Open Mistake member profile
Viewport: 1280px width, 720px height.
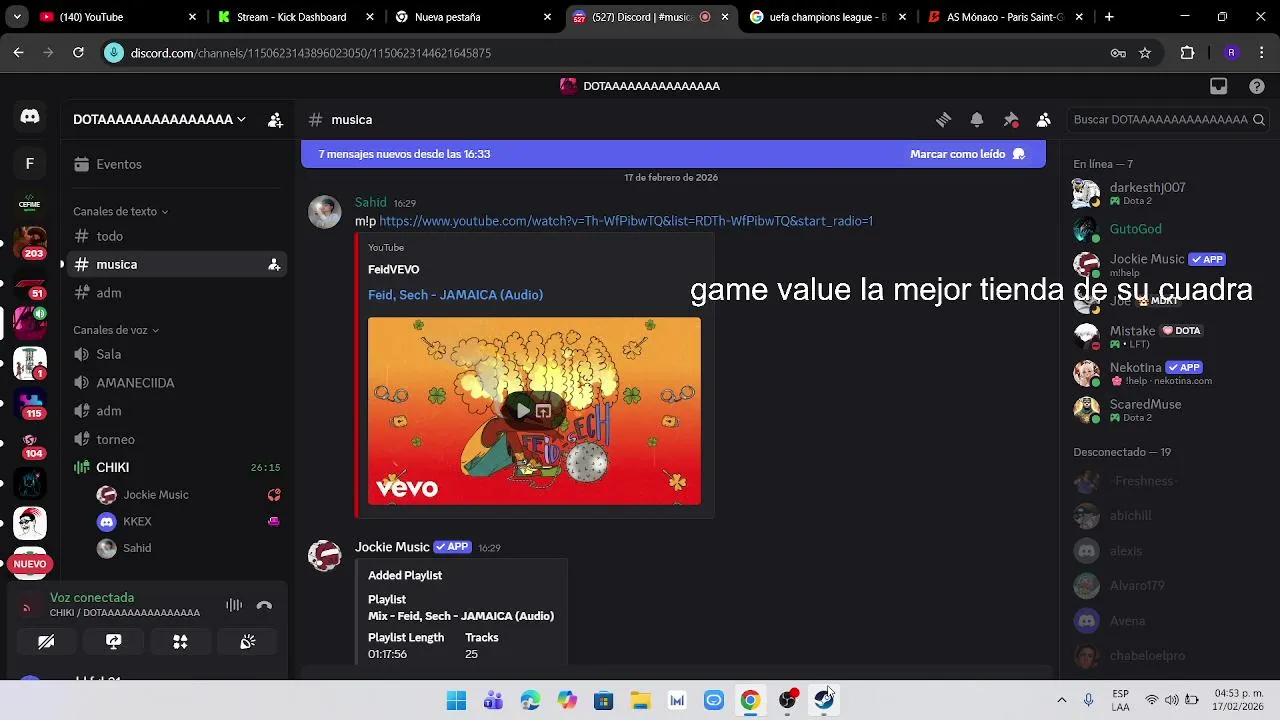click(x=1165, y=337)
